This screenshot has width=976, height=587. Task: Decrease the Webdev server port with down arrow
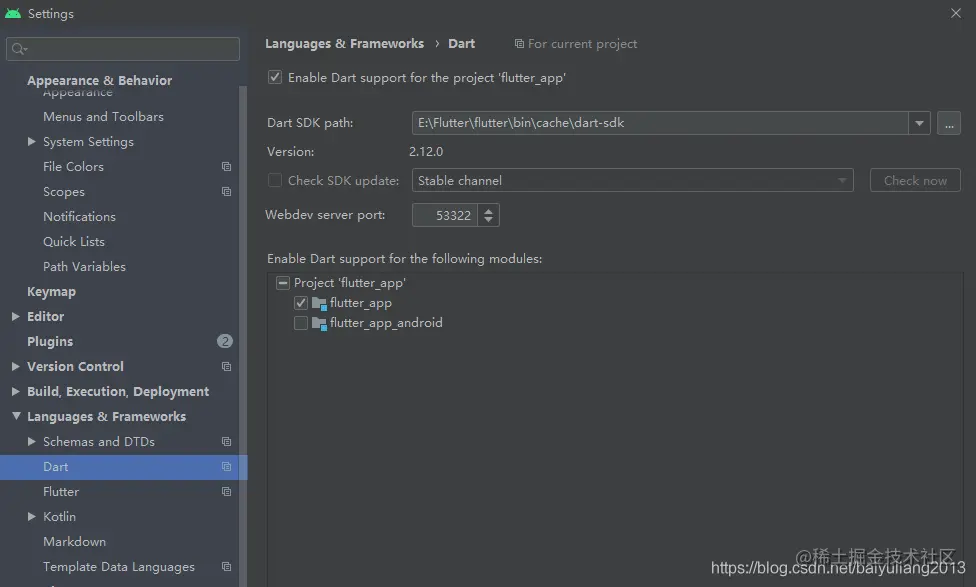click(x=489, y=220)
